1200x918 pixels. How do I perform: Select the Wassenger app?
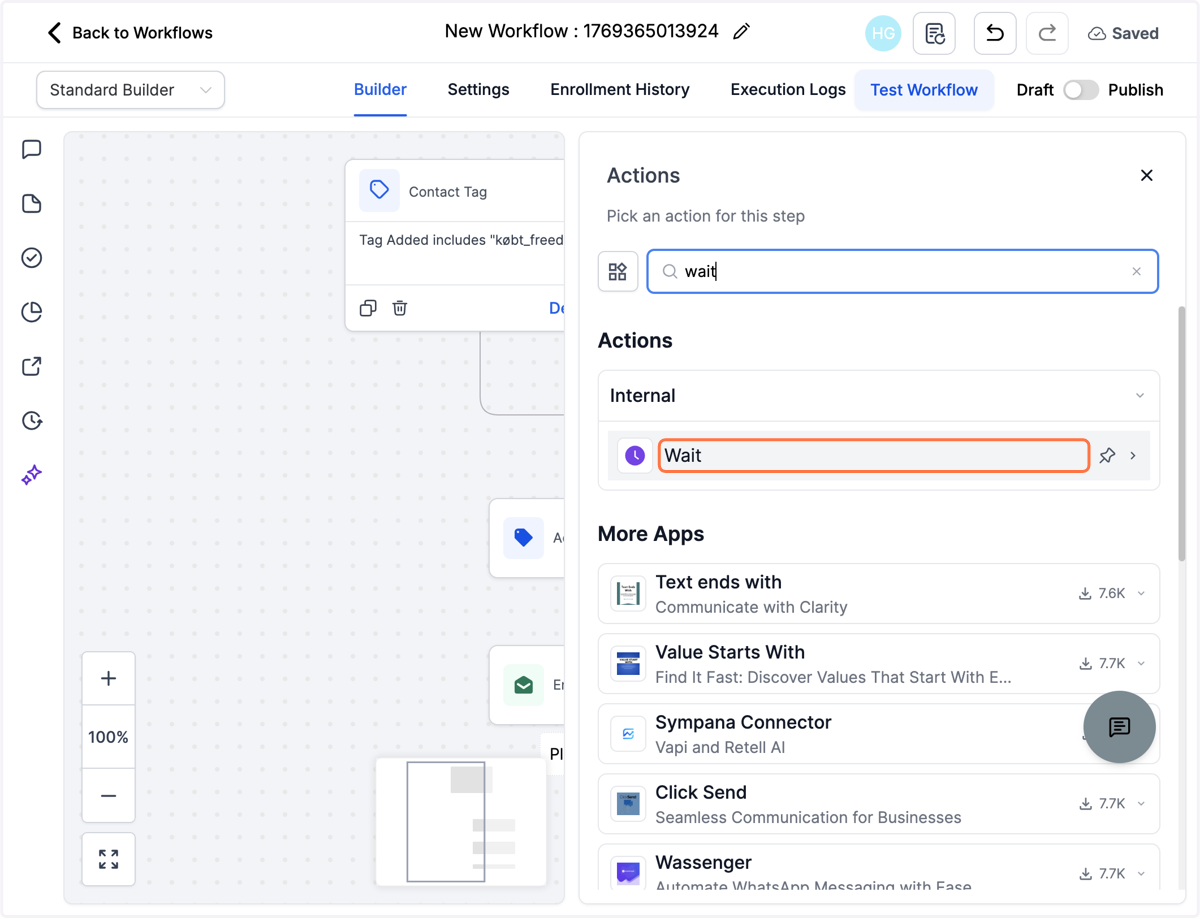coord(879,866)
